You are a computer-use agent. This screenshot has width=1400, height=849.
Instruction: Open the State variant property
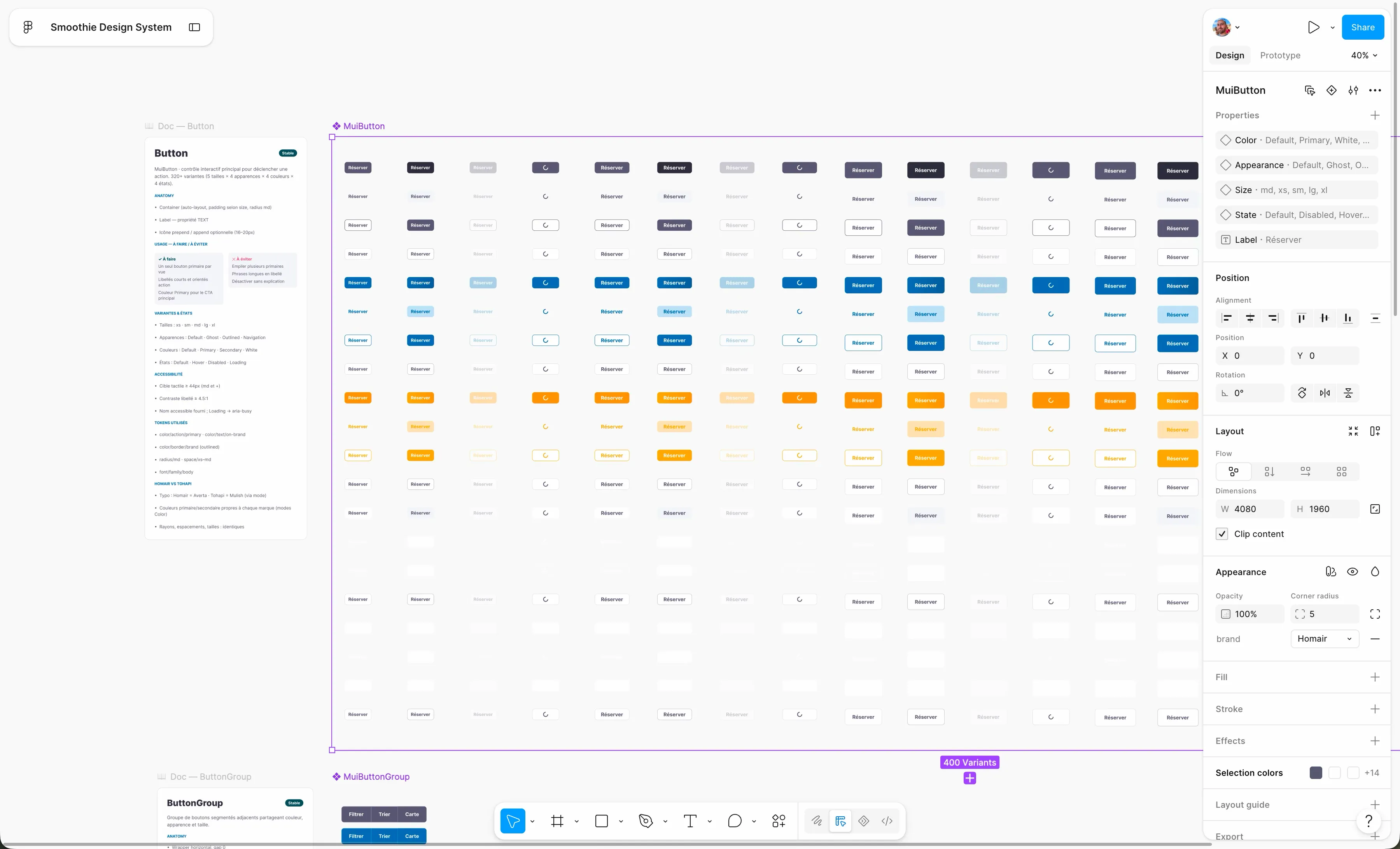(x=1297, y=214)
